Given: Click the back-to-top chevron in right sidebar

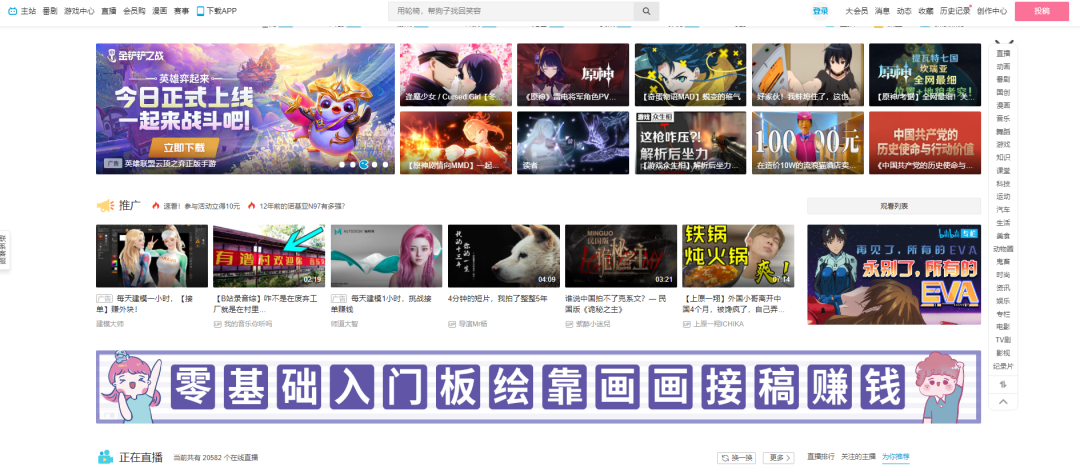Looking at the screenshot, I should click(1003, 402).
